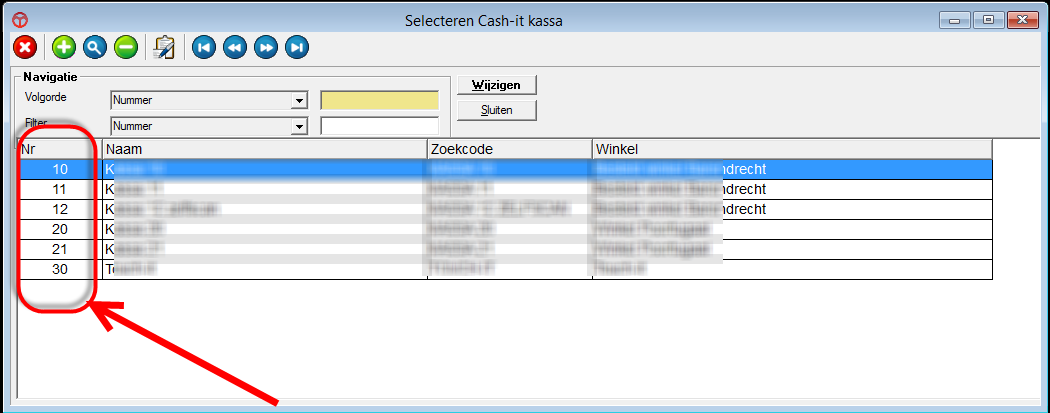Minimize the Selecteren Cash-it kassa window

tap(954, 20)
